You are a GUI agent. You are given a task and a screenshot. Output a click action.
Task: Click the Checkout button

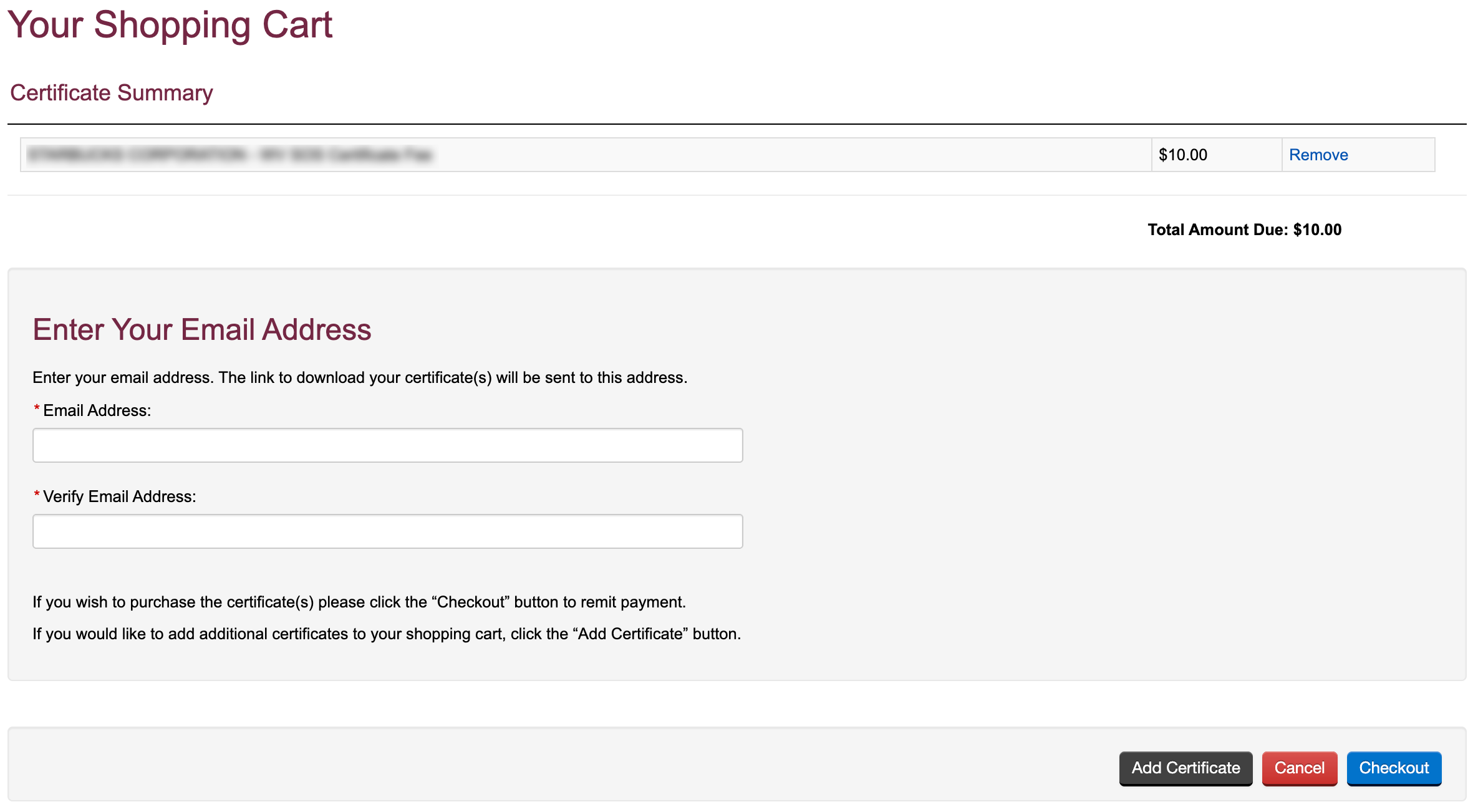coord(1394,768)
